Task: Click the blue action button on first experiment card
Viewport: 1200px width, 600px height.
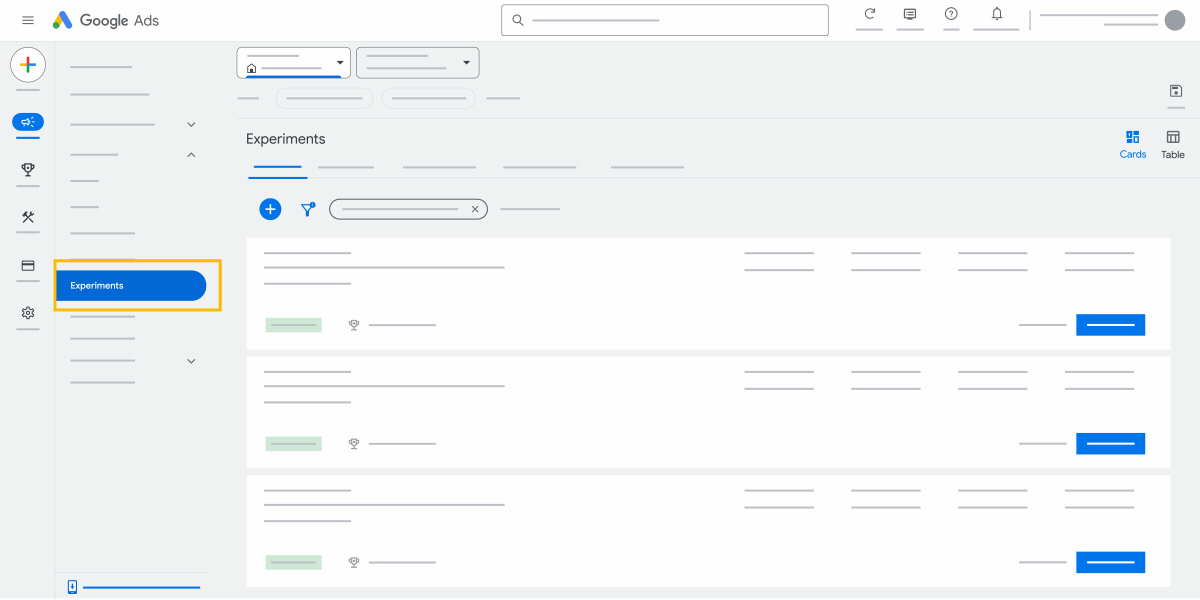Action: point(1110,324)
